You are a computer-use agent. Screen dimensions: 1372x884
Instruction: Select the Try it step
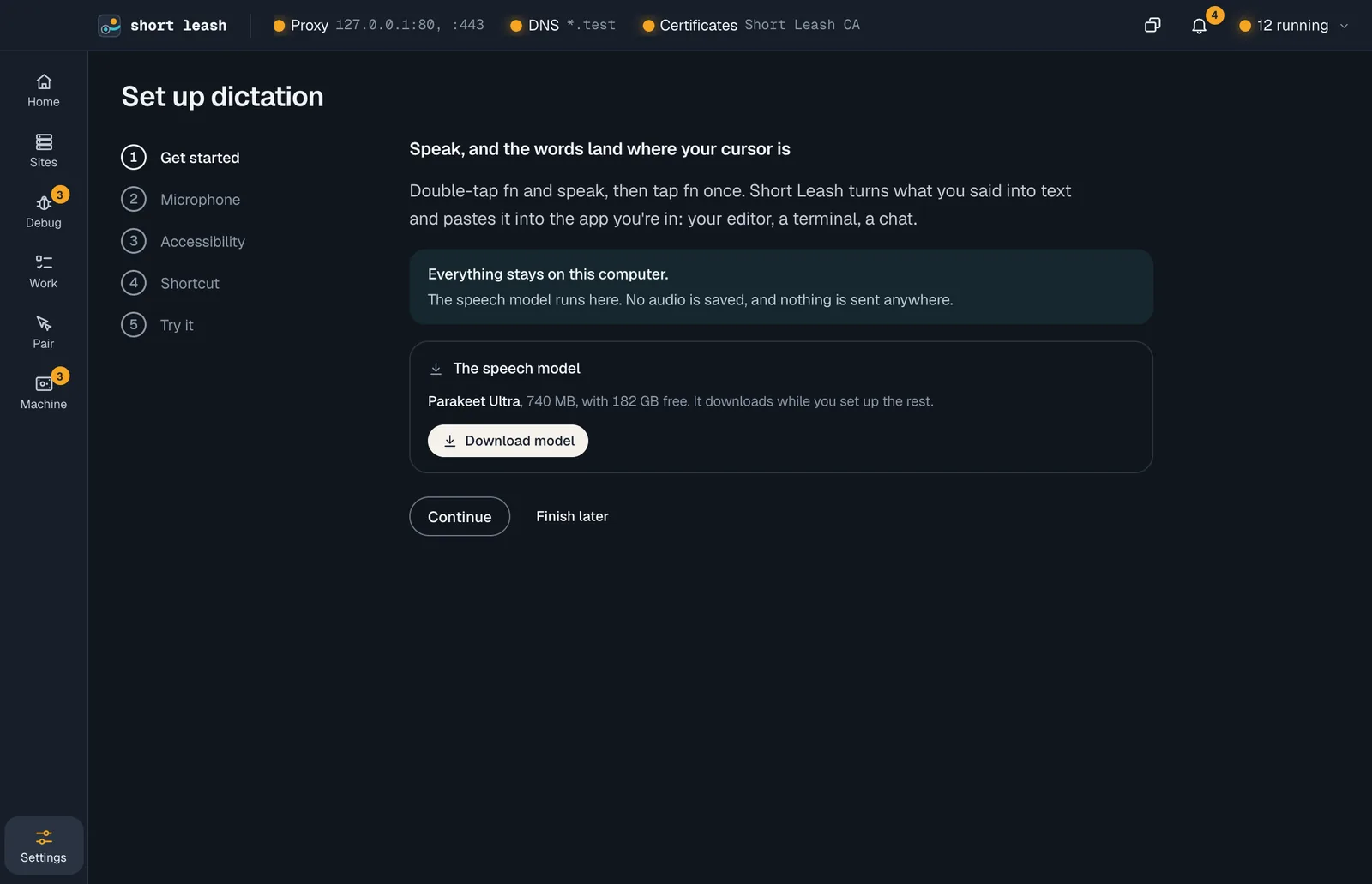click(x=158, y=326)
